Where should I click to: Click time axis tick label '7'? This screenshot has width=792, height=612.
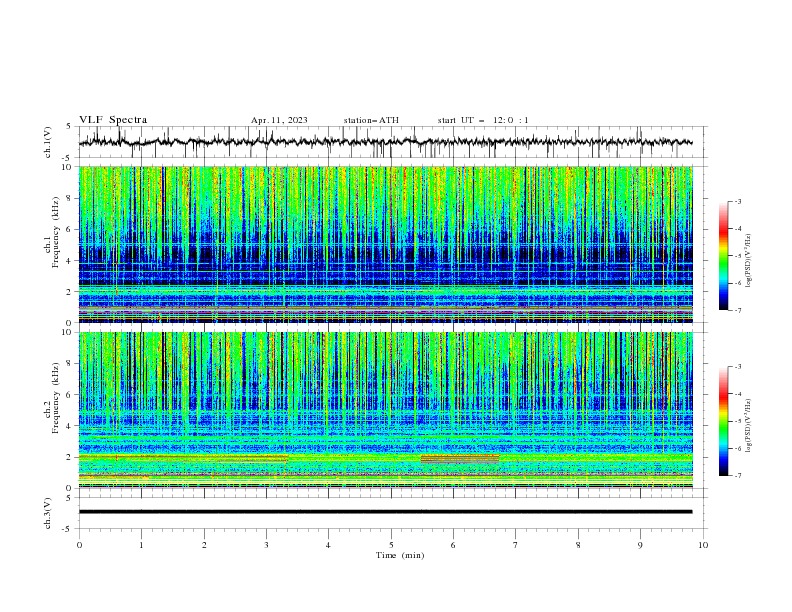(x=516, y=545)
